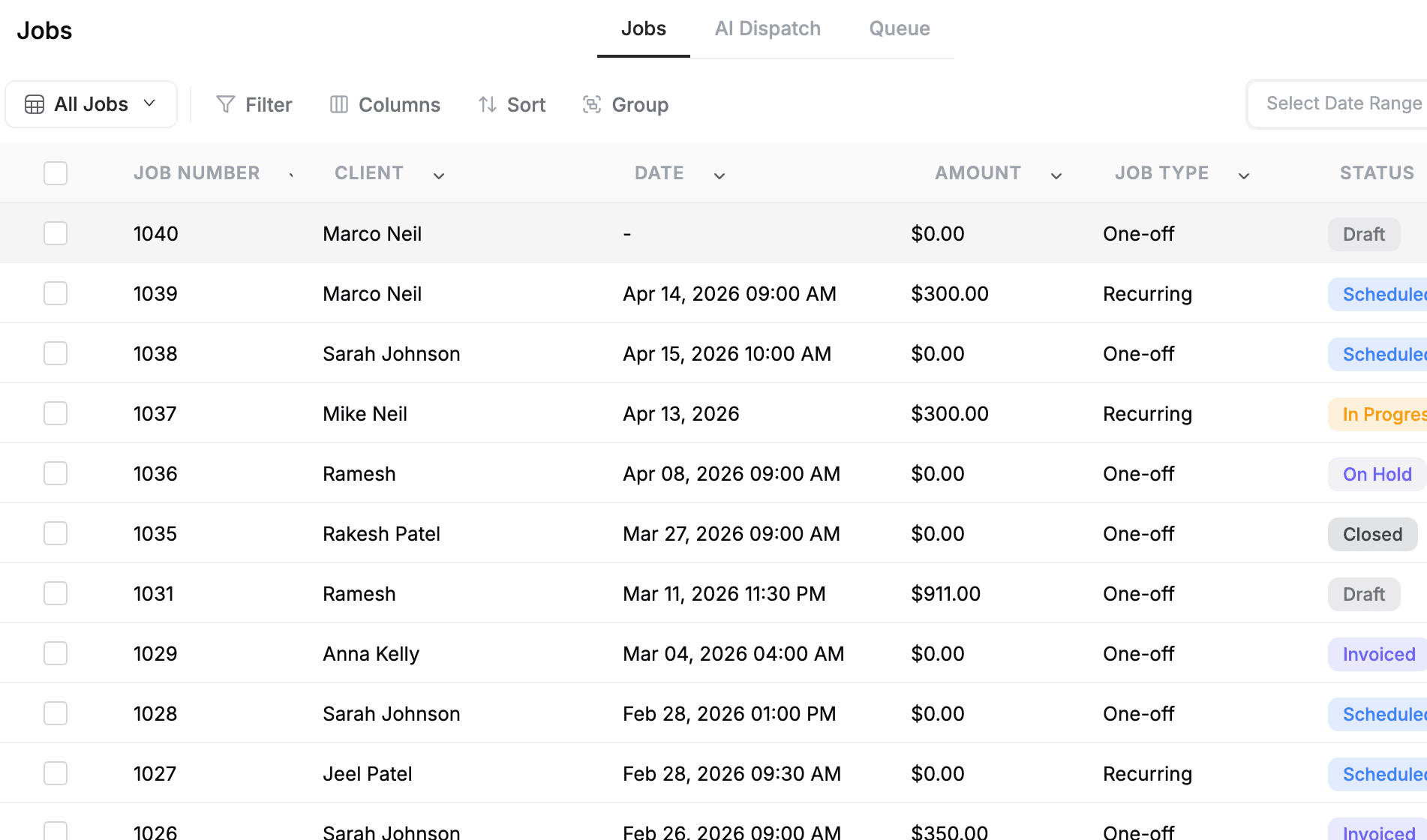Screen dimensions: 1427x840
Task: Click client Anna Kelly
Action: (x=371, y=654)
